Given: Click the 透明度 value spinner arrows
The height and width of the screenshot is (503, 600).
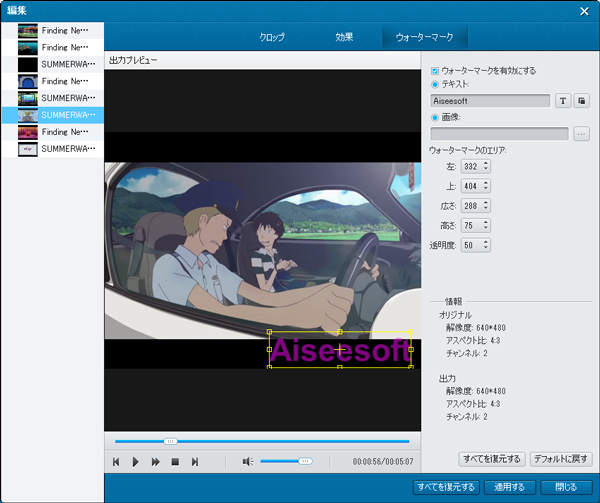Looking at the screenshot, I should coord(486,245).
